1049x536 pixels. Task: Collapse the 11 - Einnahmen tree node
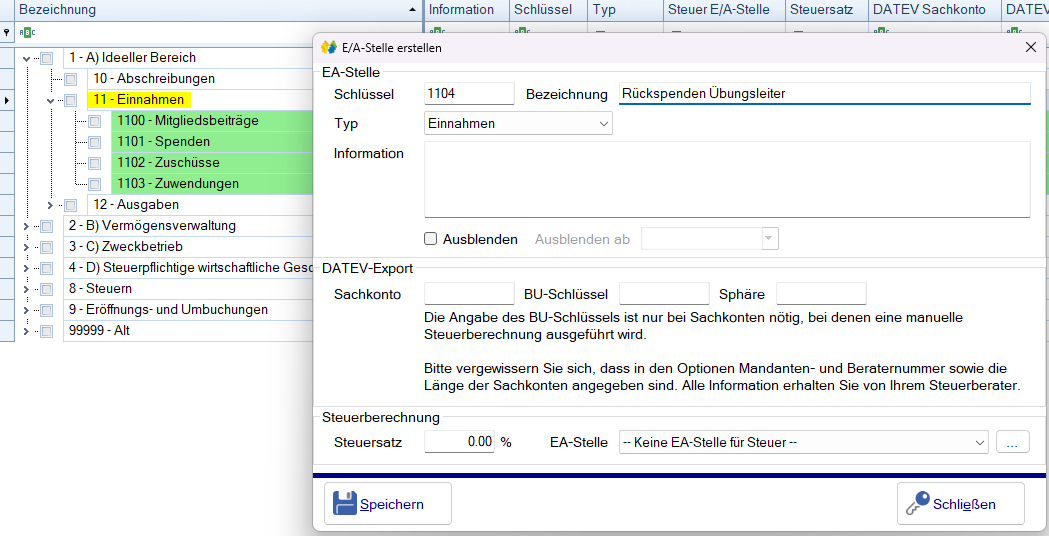pyautogui.click(x=51, y=100)
